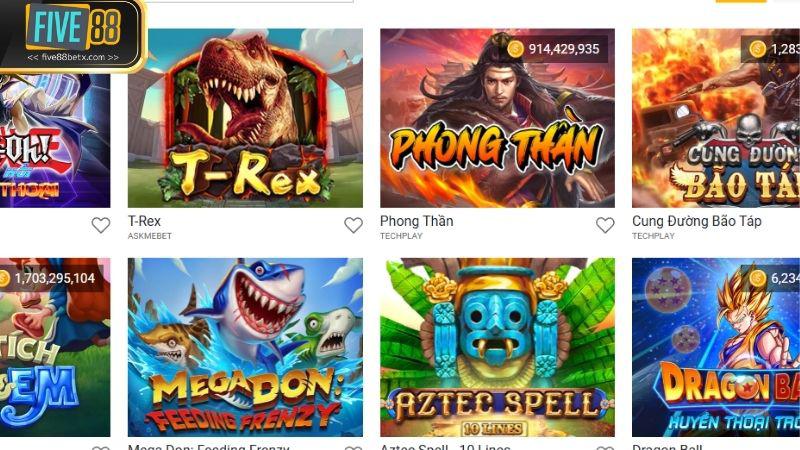Open the Phong Thần game thumbnail

[x=497, y=118]
